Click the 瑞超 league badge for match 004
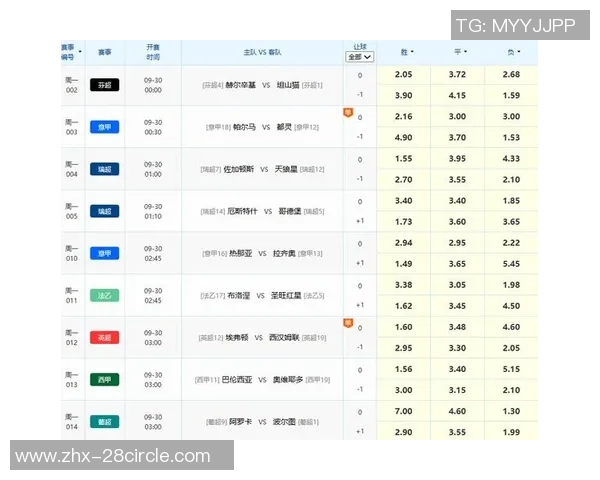600x480 pixels. pyautogui.click(x=104, y=169)
